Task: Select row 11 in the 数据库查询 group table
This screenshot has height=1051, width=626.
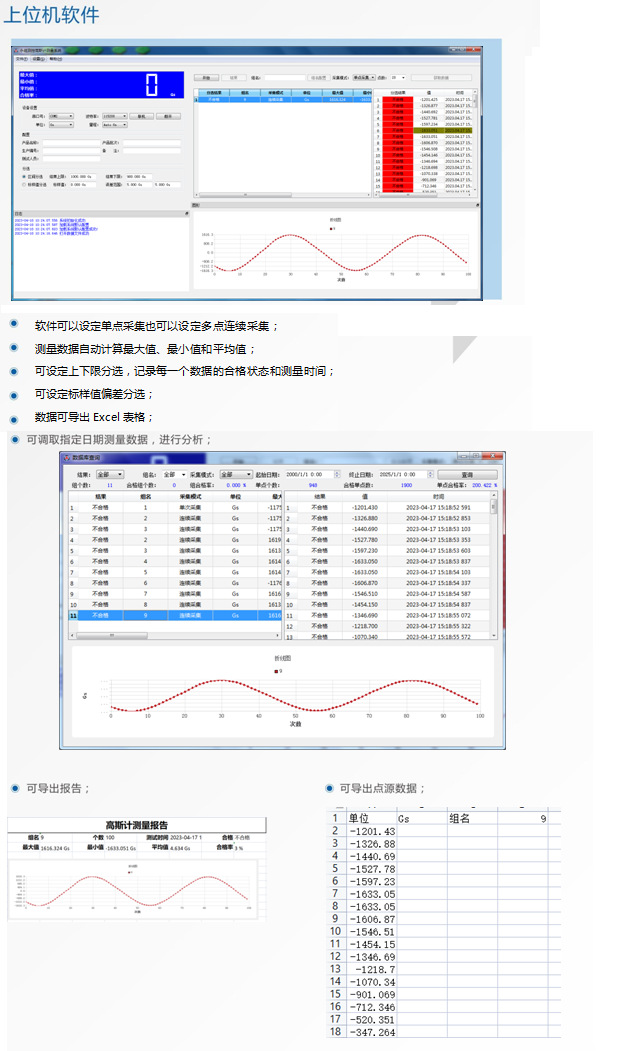Action: (174, 615)
